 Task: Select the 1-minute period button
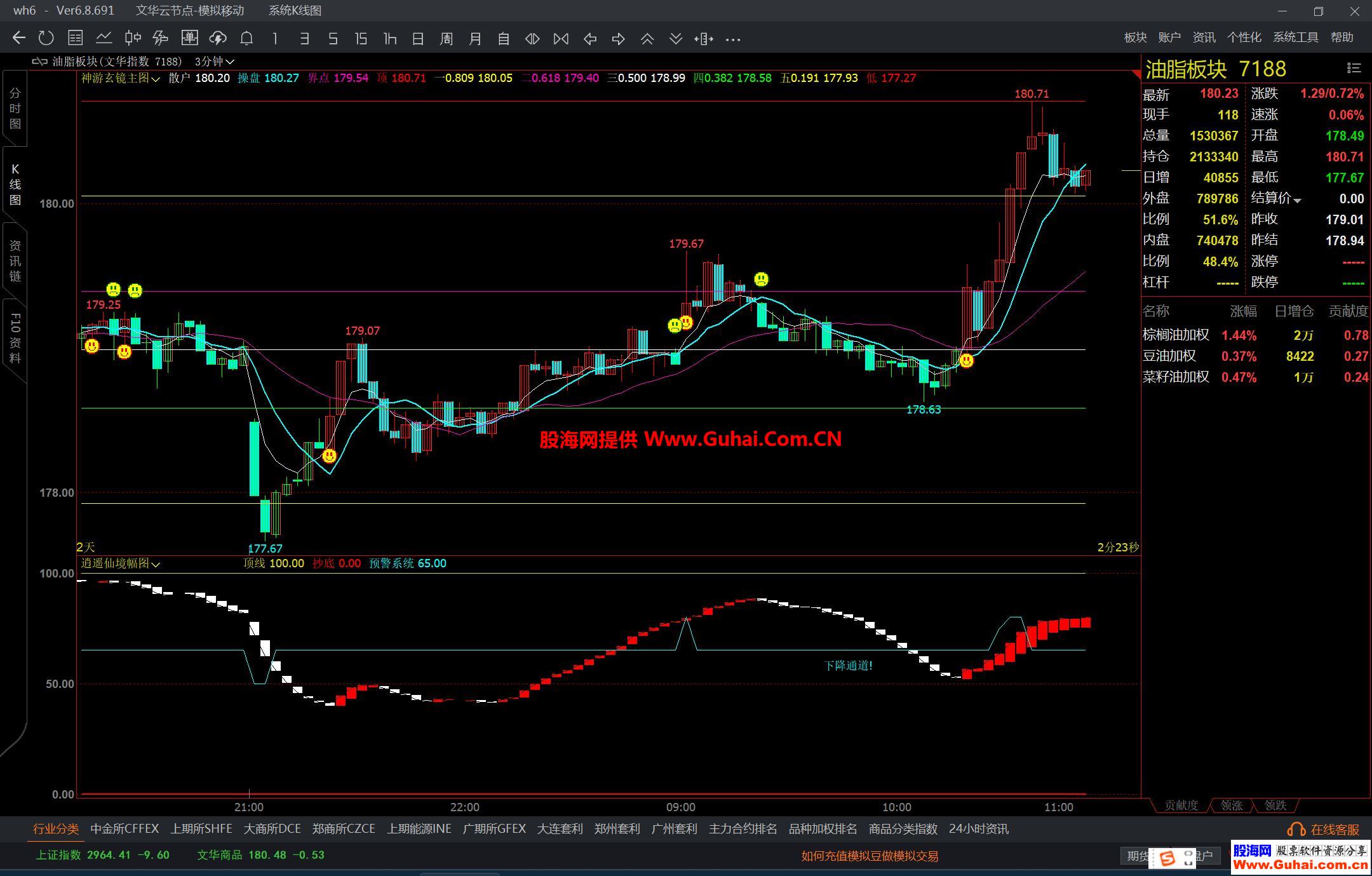coord(275,39)
